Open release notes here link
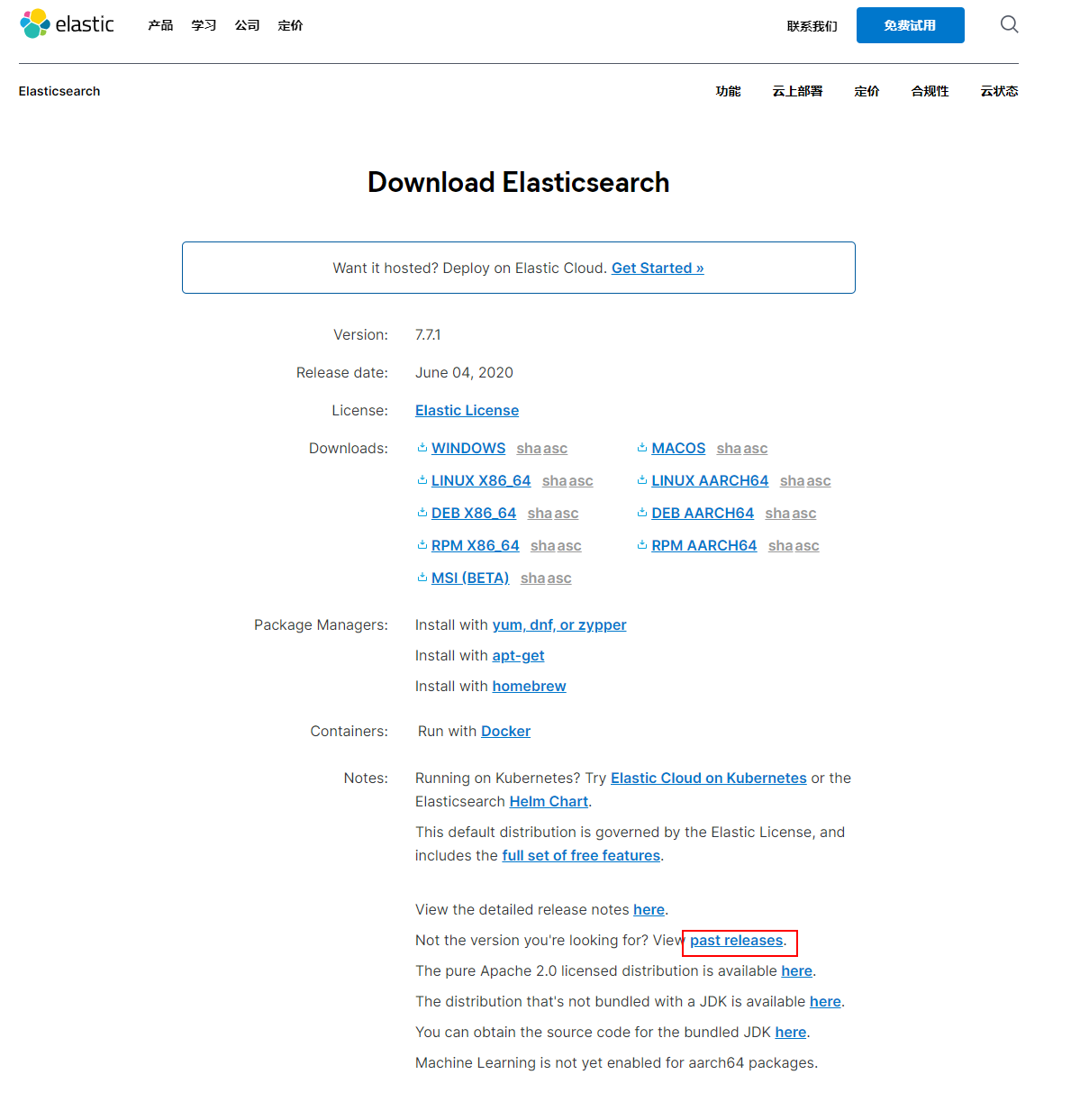The width and height of the screenshot is (1080, 1120). 649,909
